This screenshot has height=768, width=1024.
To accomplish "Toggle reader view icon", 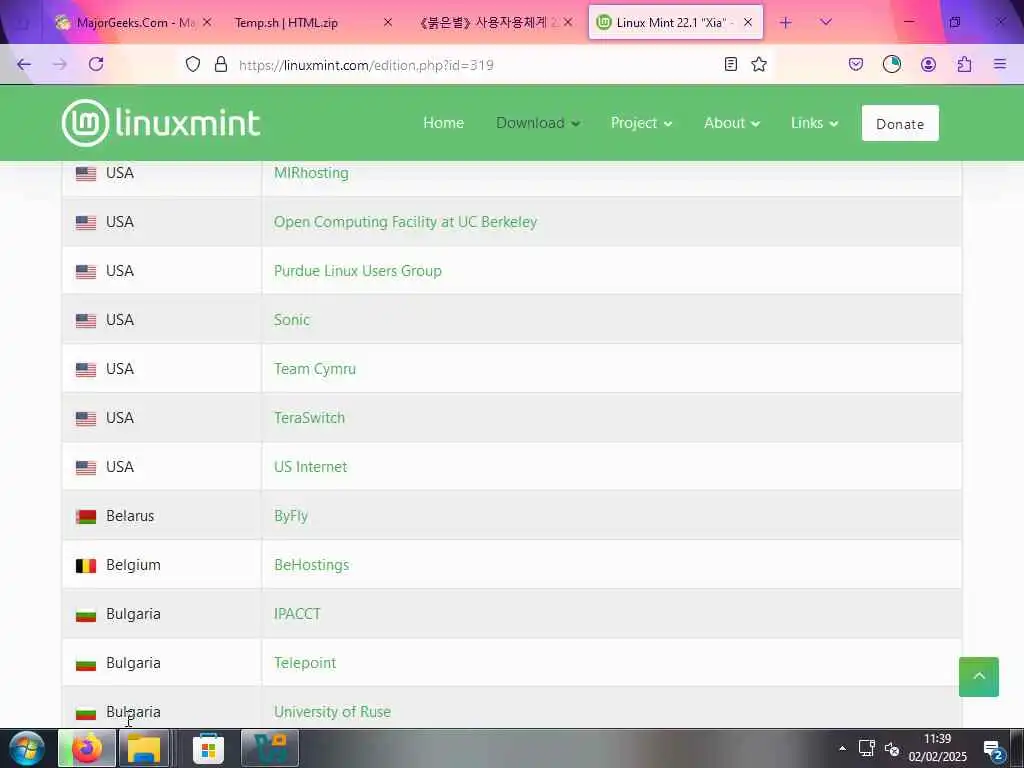I will coord(731,64).
